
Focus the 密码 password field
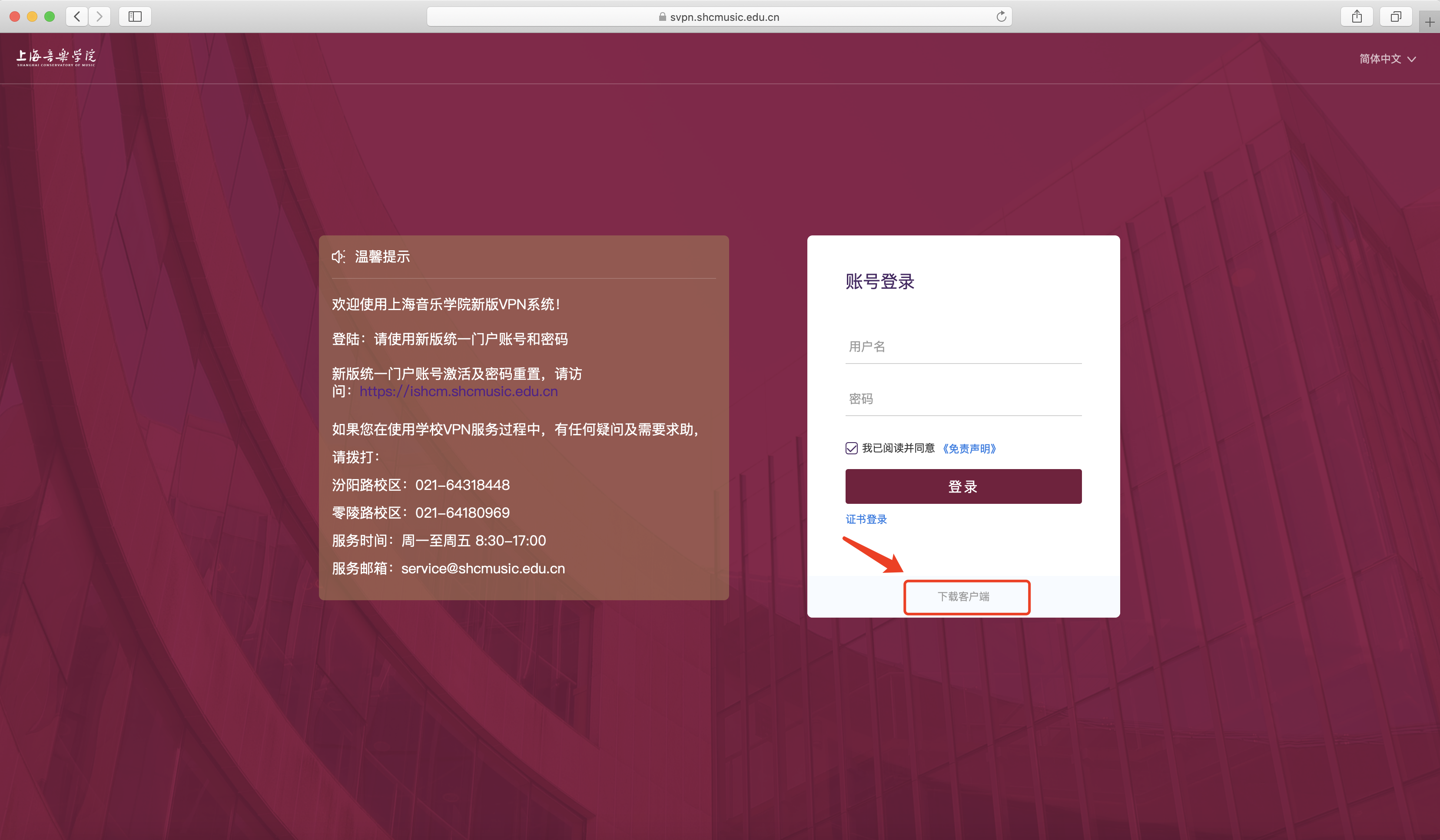[963, 399]
